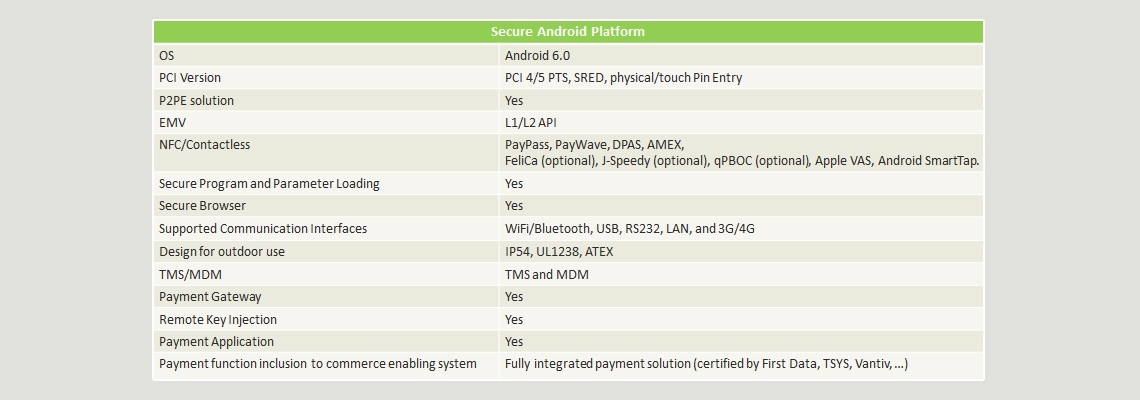Select the PCI Version label
The height and width of the screenshot is (400, 1140).
[190, 78]
